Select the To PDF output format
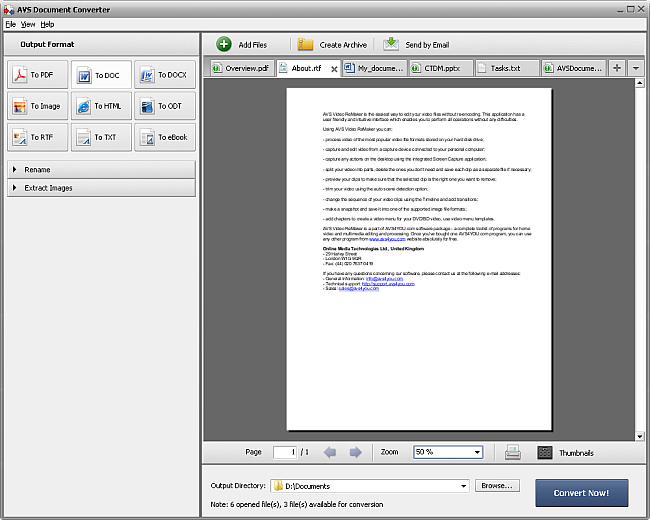Screen dimensions: 650x520 coord(38,75)
